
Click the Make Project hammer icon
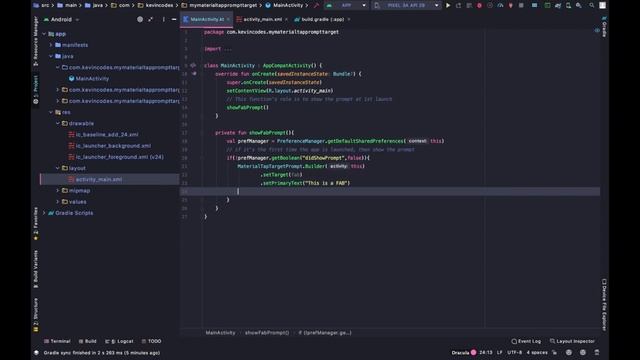316,5
